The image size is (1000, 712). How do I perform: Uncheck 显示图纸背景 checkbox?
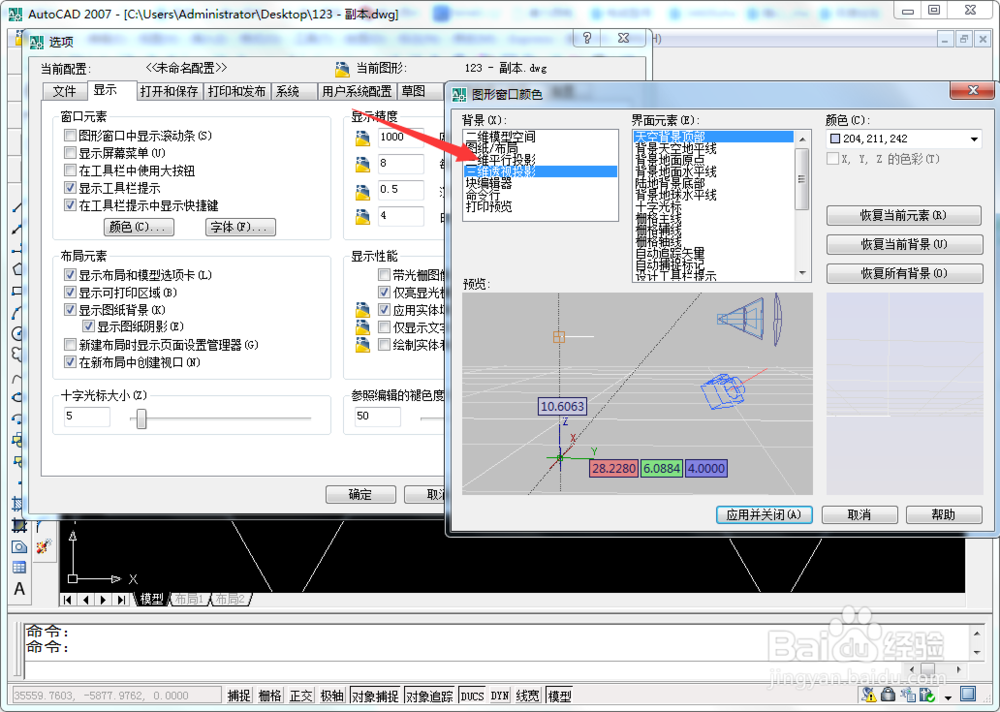pos(71,310)
